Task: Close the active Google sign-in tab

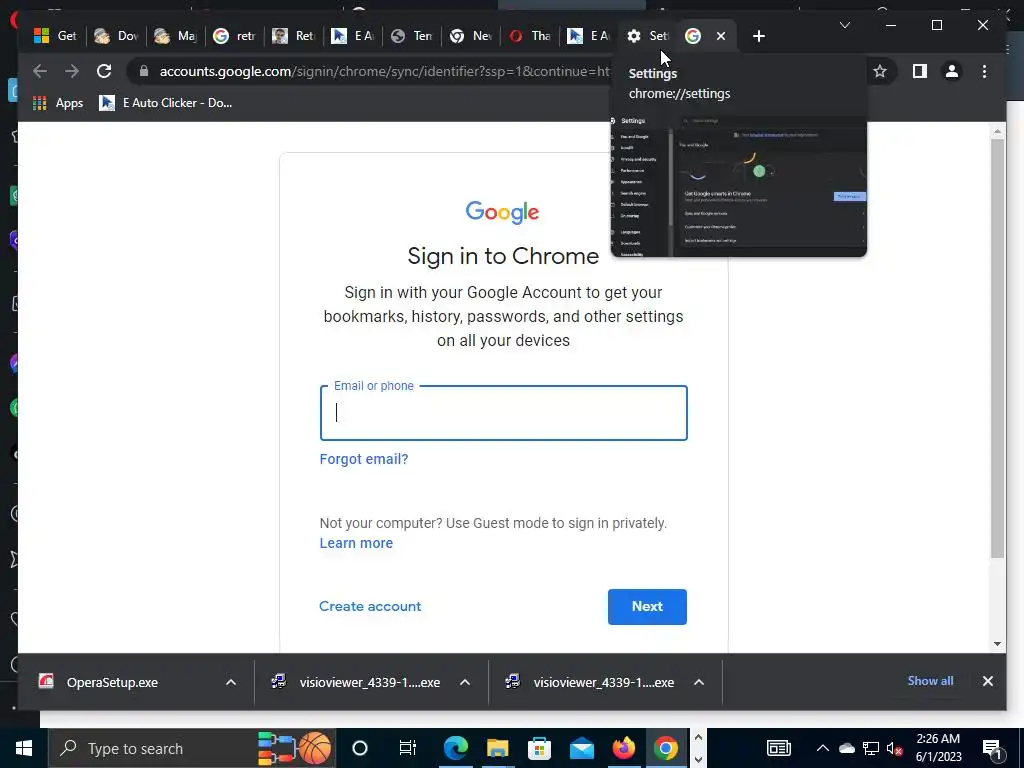Action: 720,36
